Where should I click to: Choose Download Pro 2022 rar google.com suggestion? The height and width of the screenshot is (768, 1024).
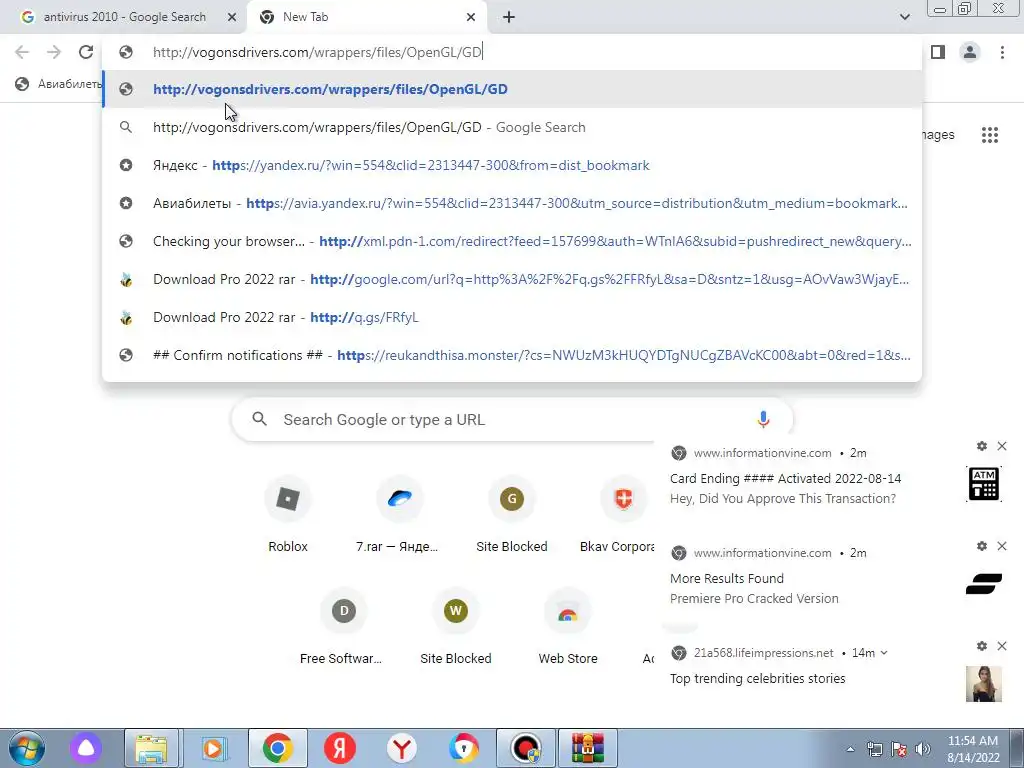[x=512, y=279]
